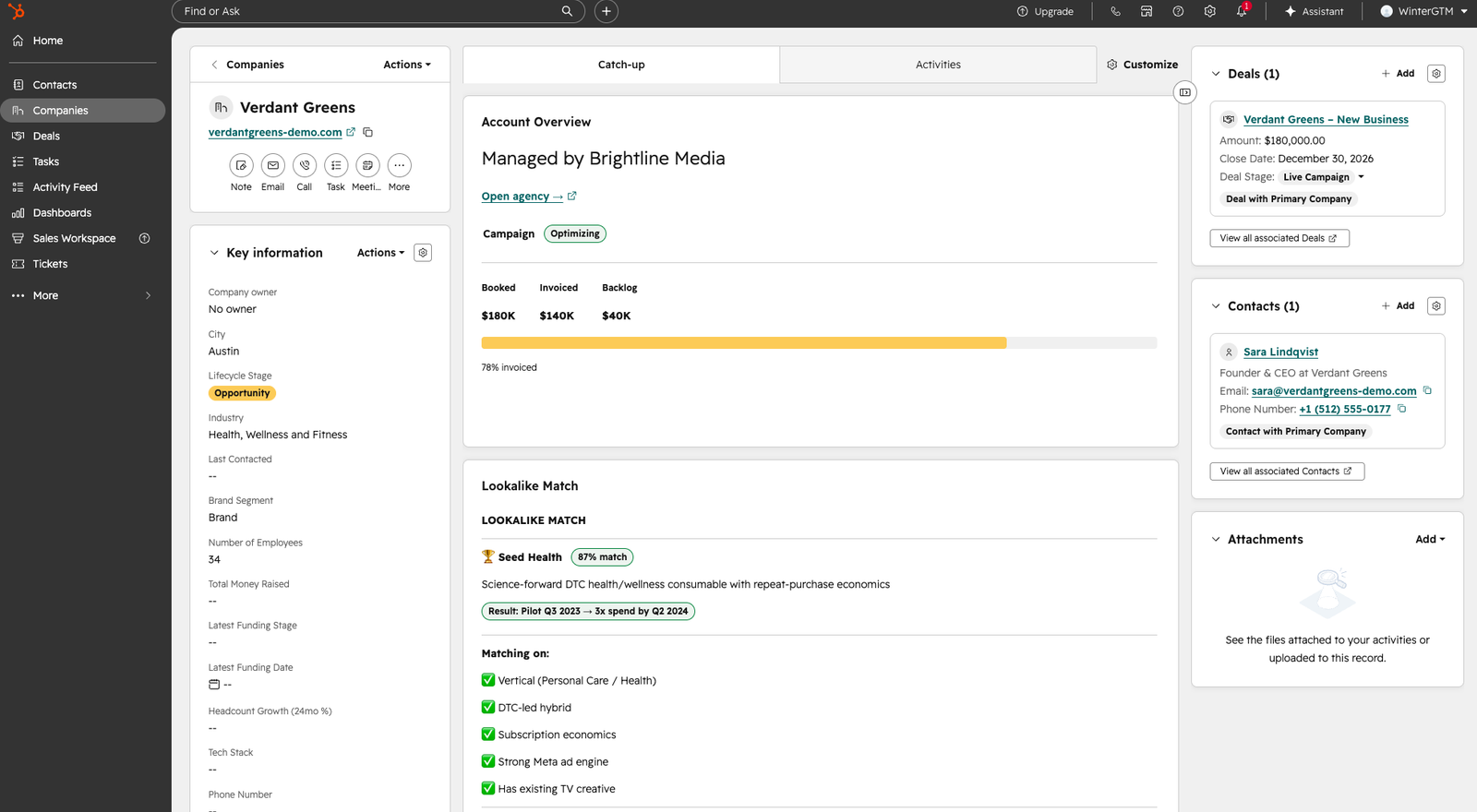Copy Sara's phone number
Screen dimensions: 1477x812
tap(1401, 409)
